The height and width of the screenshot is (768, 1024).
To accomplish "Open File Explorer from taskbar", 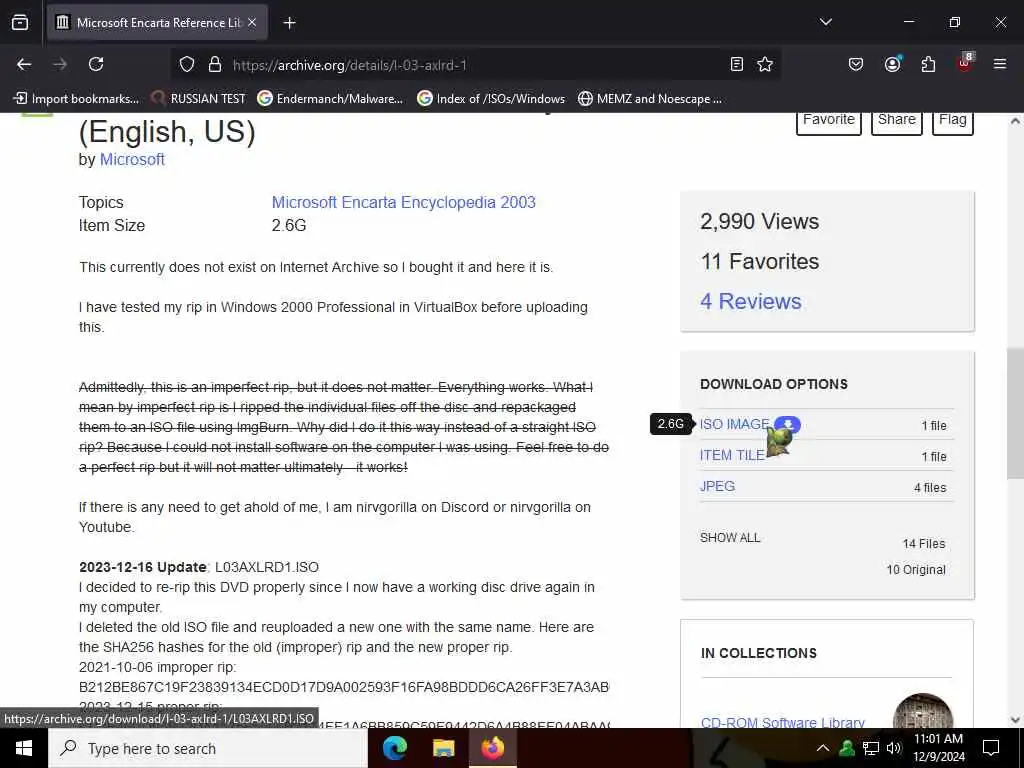I will point(443,748).
